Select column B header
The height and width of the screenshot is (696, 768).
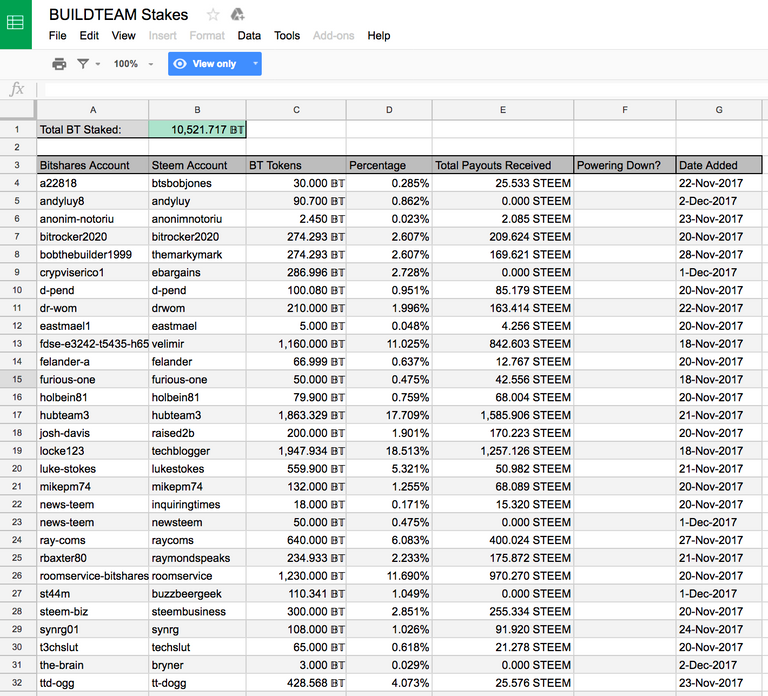point(197,110)
